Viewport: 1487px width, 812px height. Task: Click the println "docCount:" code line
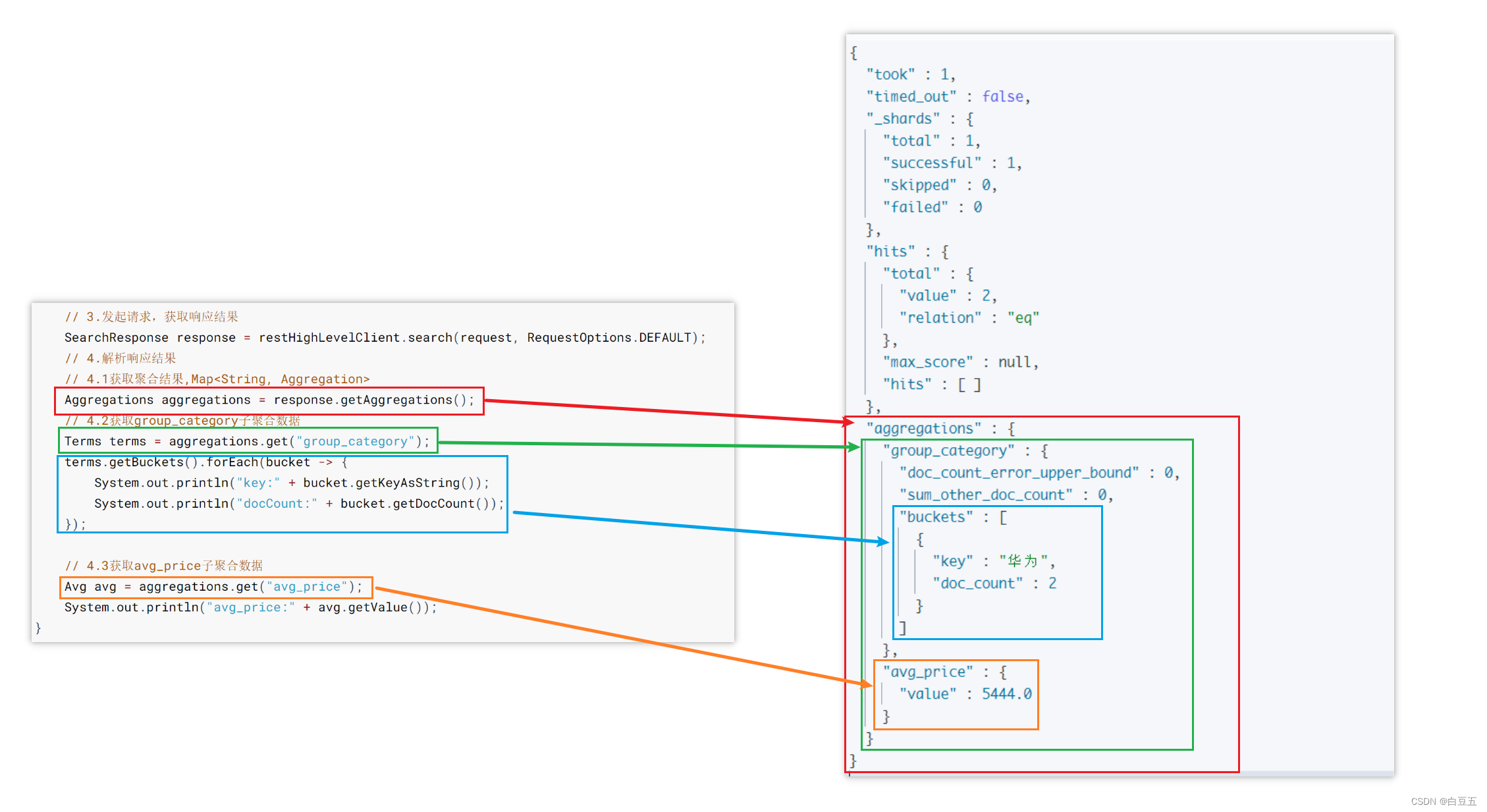click(299, 504)
